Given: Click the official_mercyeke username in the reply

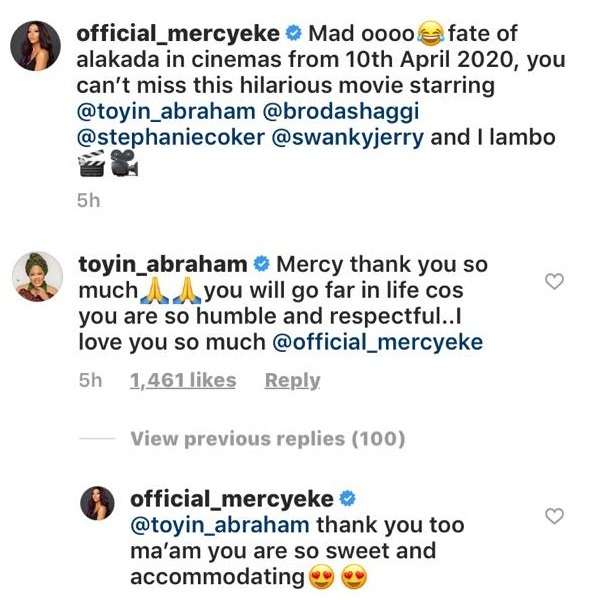Looking at the screenshot, I should 233,497.
